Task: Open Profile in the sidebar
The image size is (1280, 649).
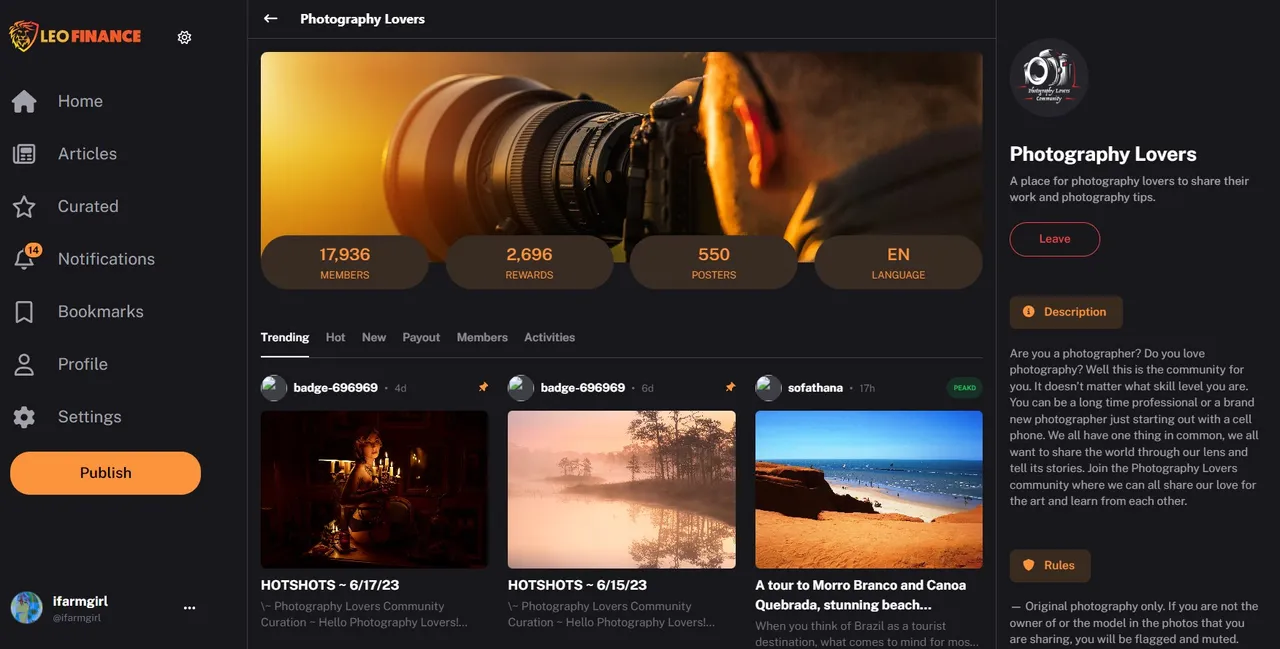Action: 83,365
